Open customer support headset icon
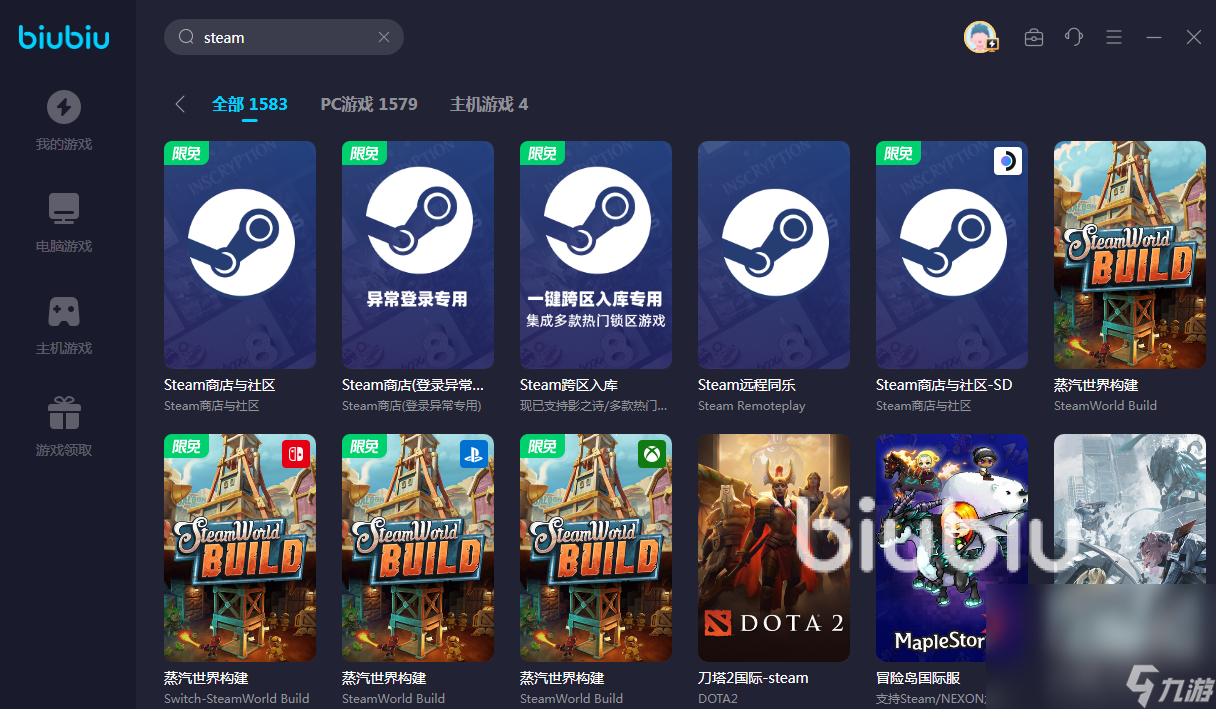This screenshot has height=709, width=1216. tap(1074, 37)
